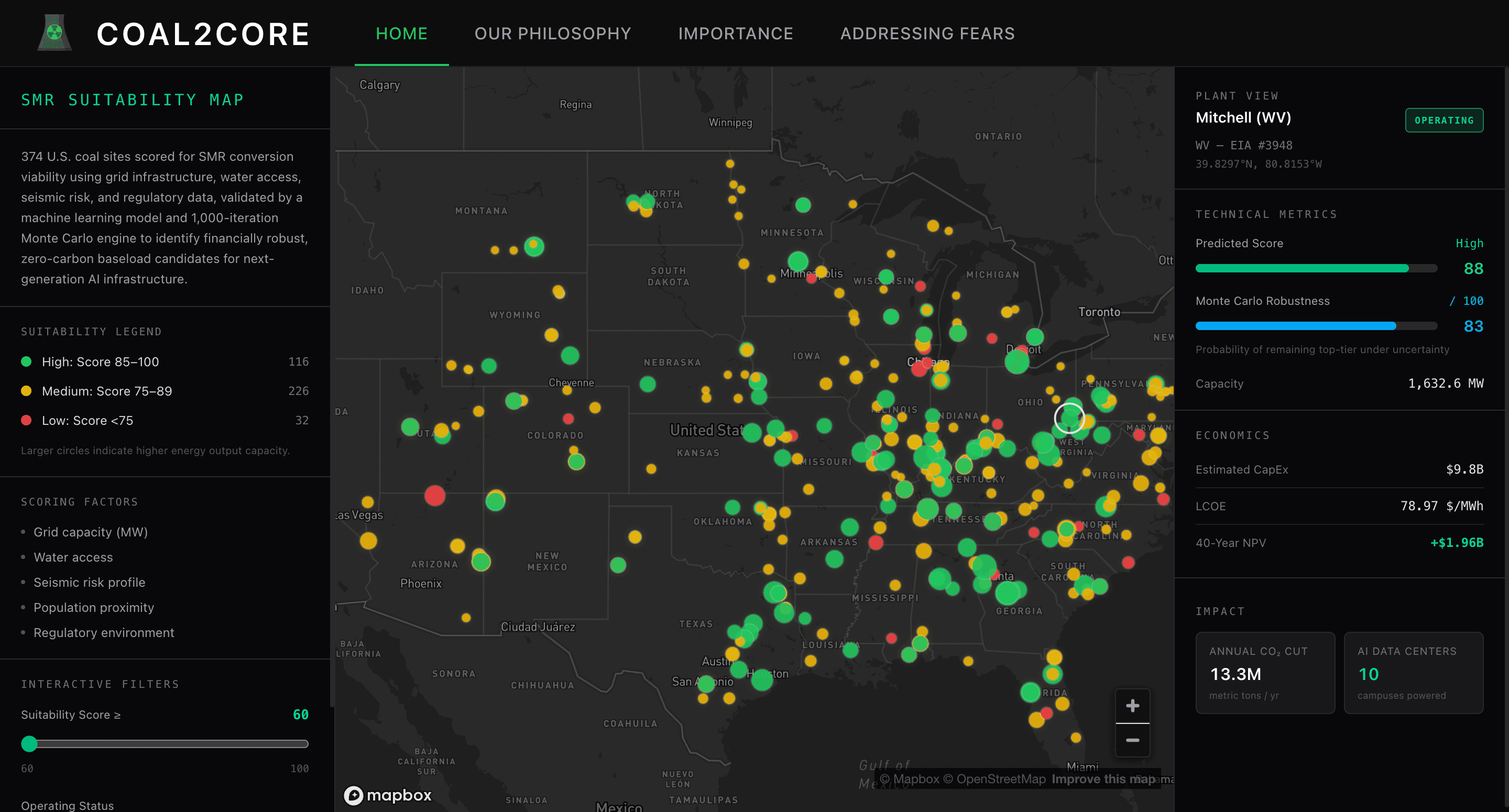Open the Addressing Fears page
This screenshot has width=1509, height=812.
point(927,34)
